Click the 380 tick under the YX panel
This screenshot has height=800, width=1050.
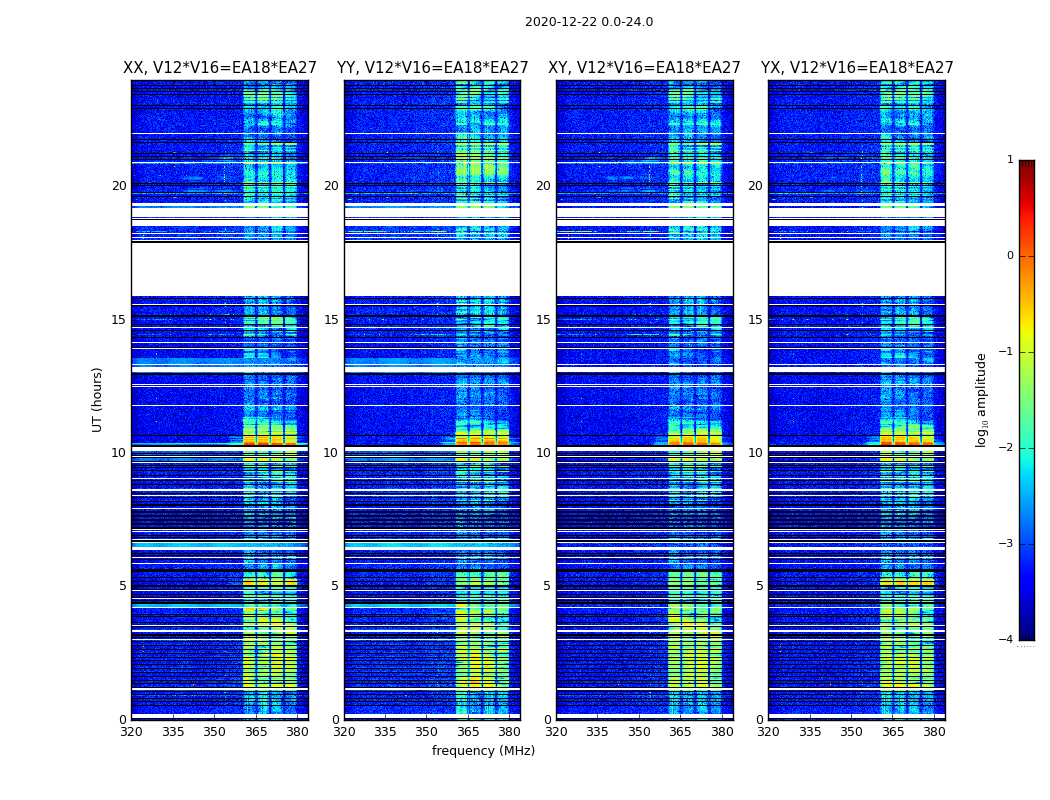coord(933,732)
